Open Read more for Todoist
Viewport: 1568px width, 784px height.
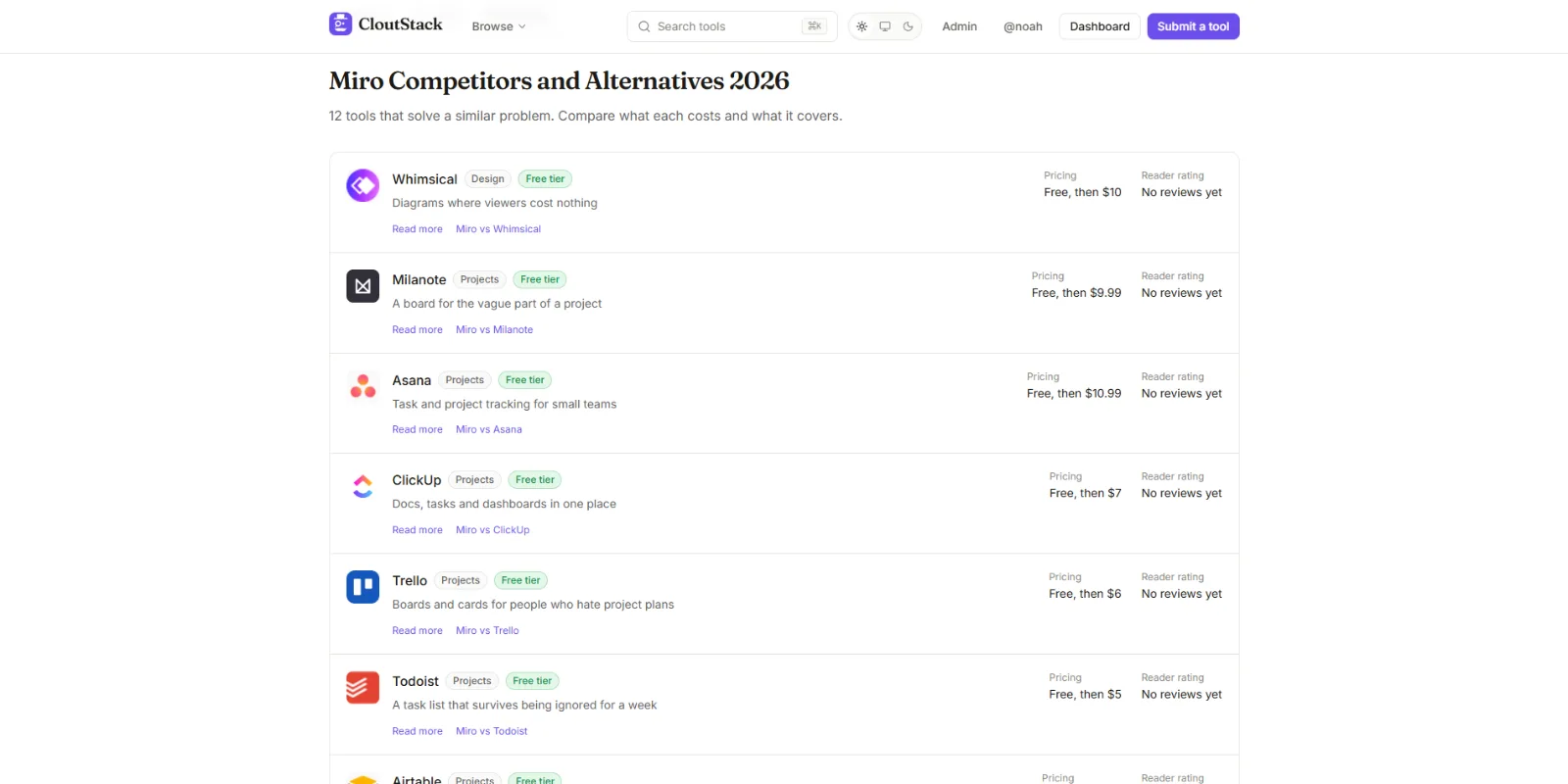417,731
